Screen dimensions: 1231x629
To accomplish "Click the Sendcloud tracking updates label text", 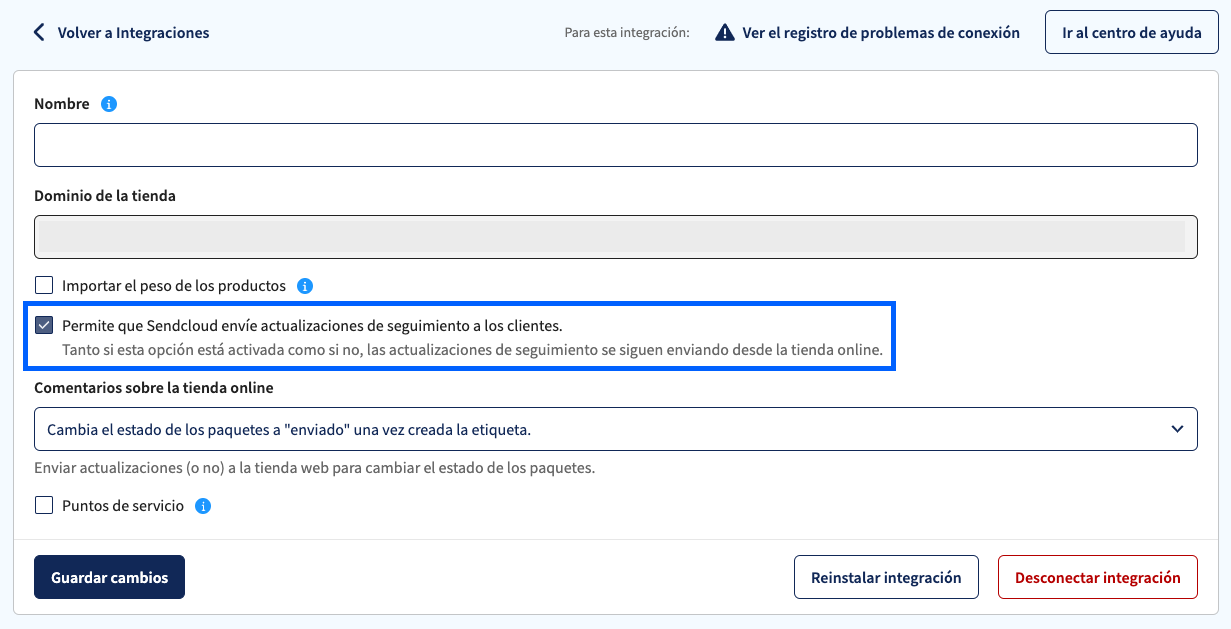I will pyautogui.click(x=312, y=325).
